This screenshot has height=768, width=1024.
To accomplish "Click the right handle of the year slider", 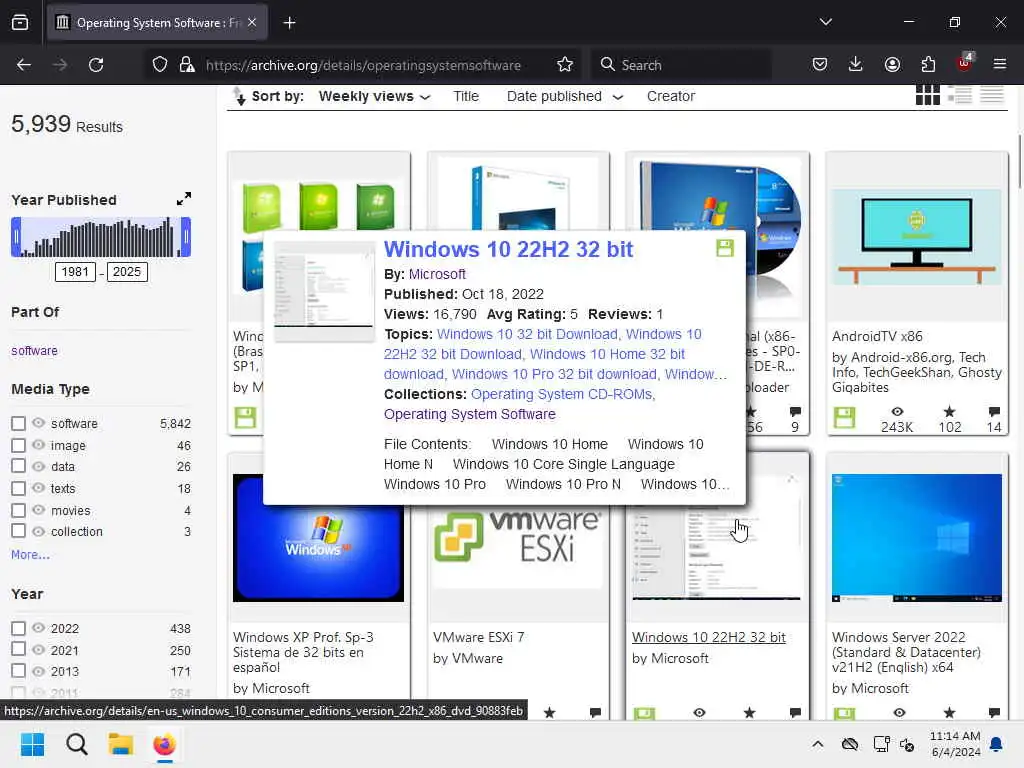I will [x=186, y=236].
